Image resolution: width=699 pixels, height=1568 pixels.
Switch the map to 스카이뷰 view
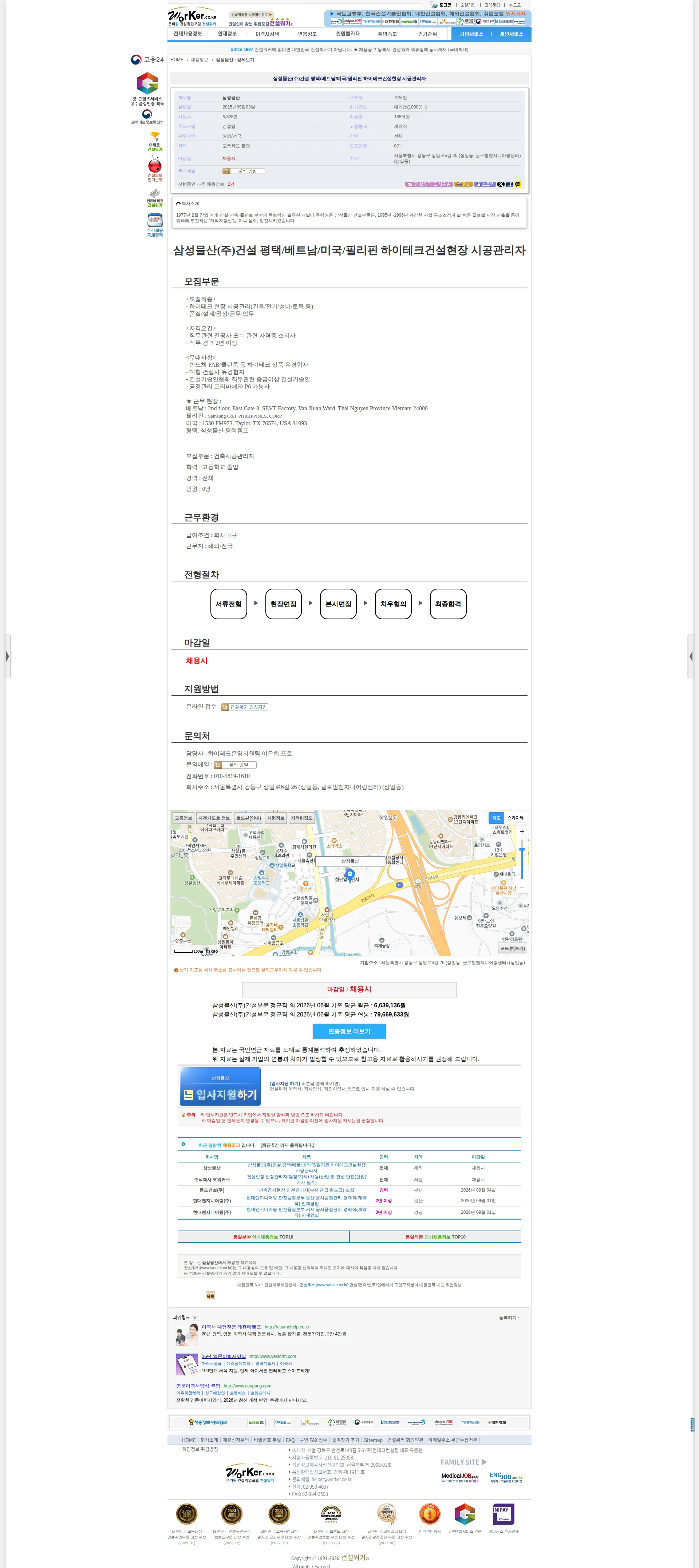515,817
